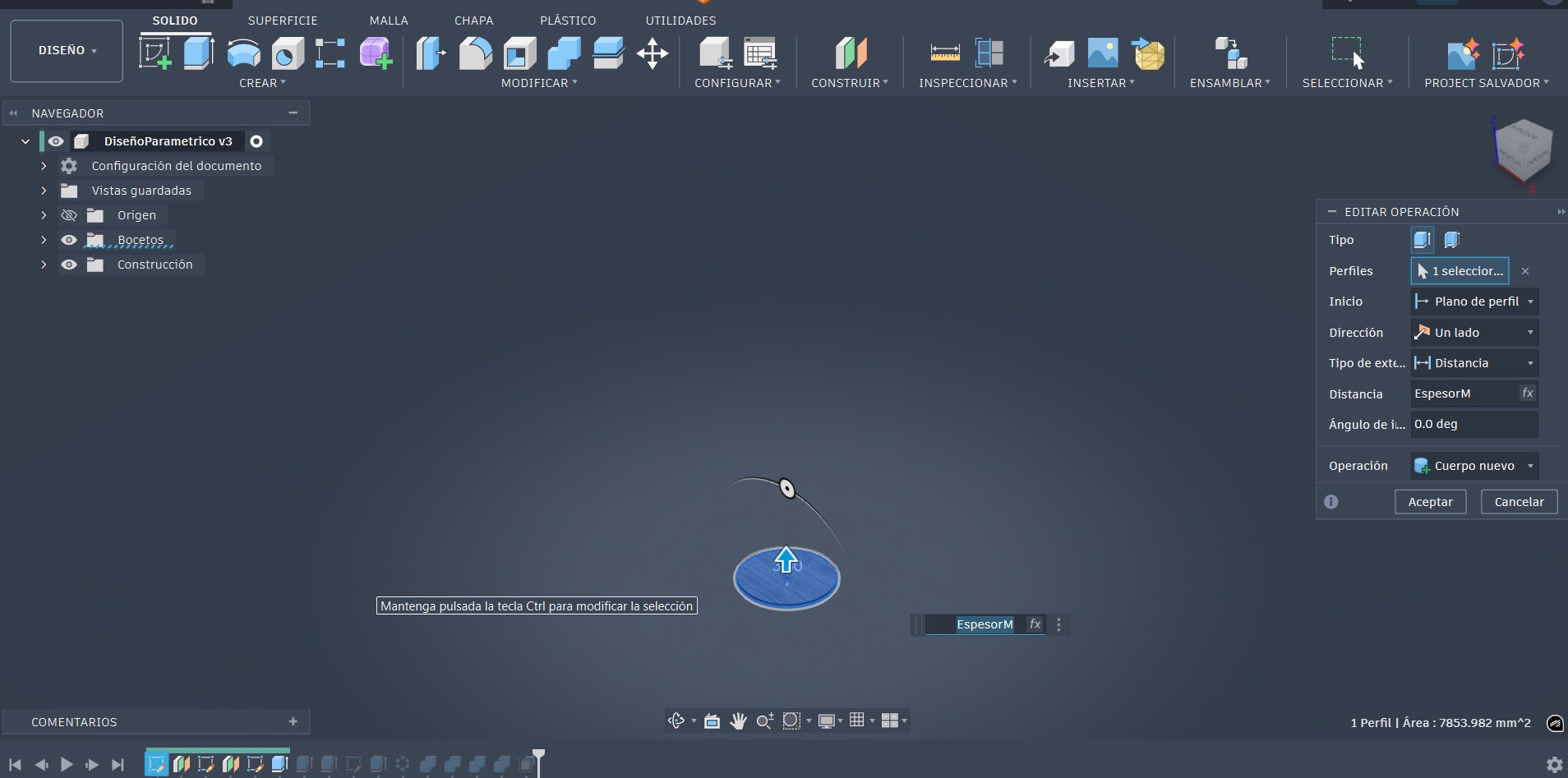
Task: Click the EspesorM distance input field
Action: pos(1463,394)
